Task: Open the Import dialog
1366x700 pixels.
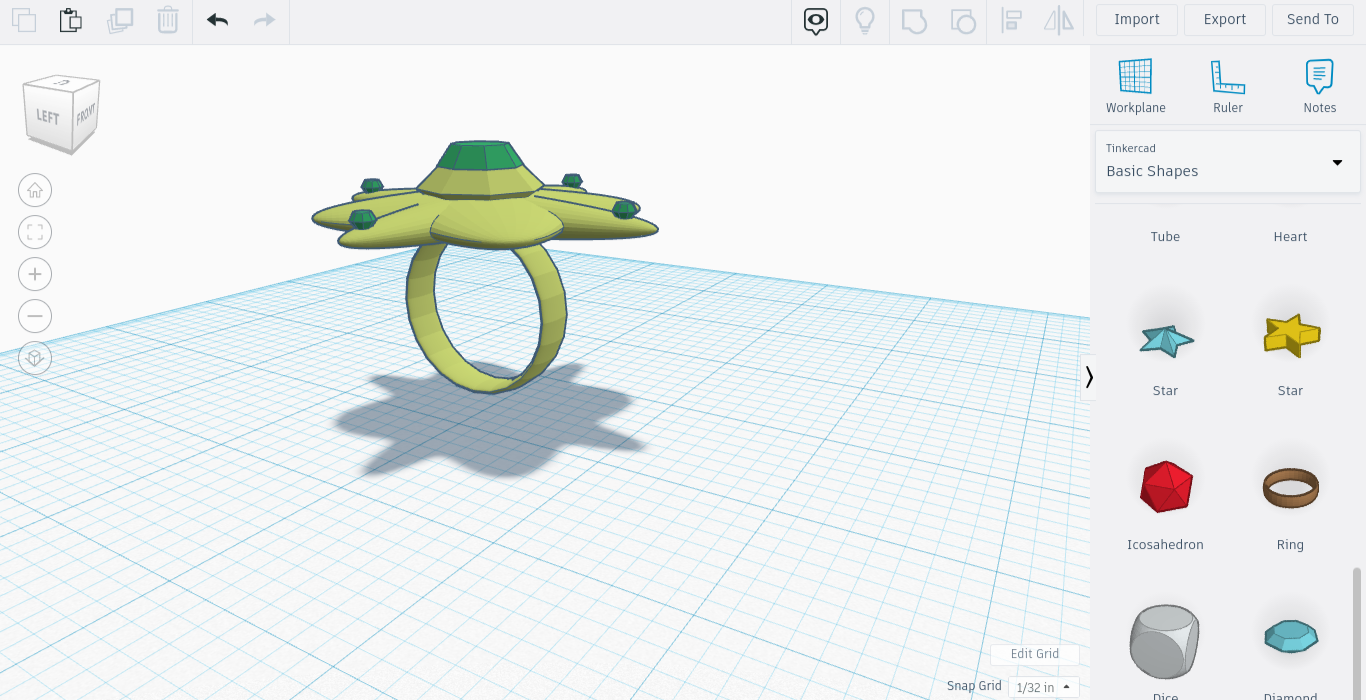Action: [x=1137, y=20]
